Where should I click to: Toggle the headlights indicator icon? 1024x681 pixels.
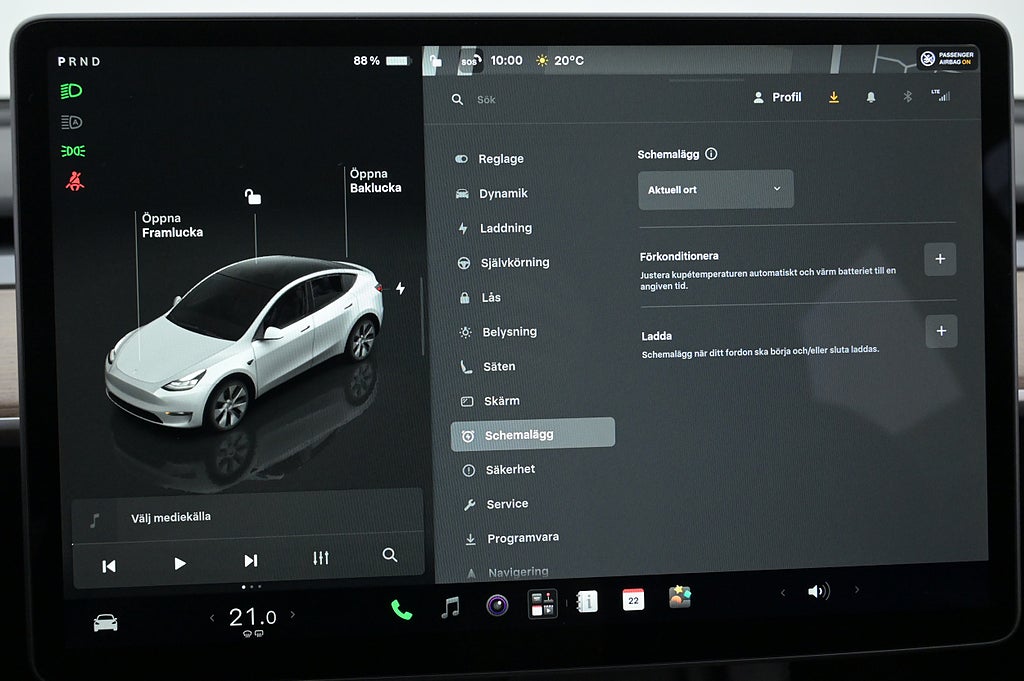pos(71,91)
